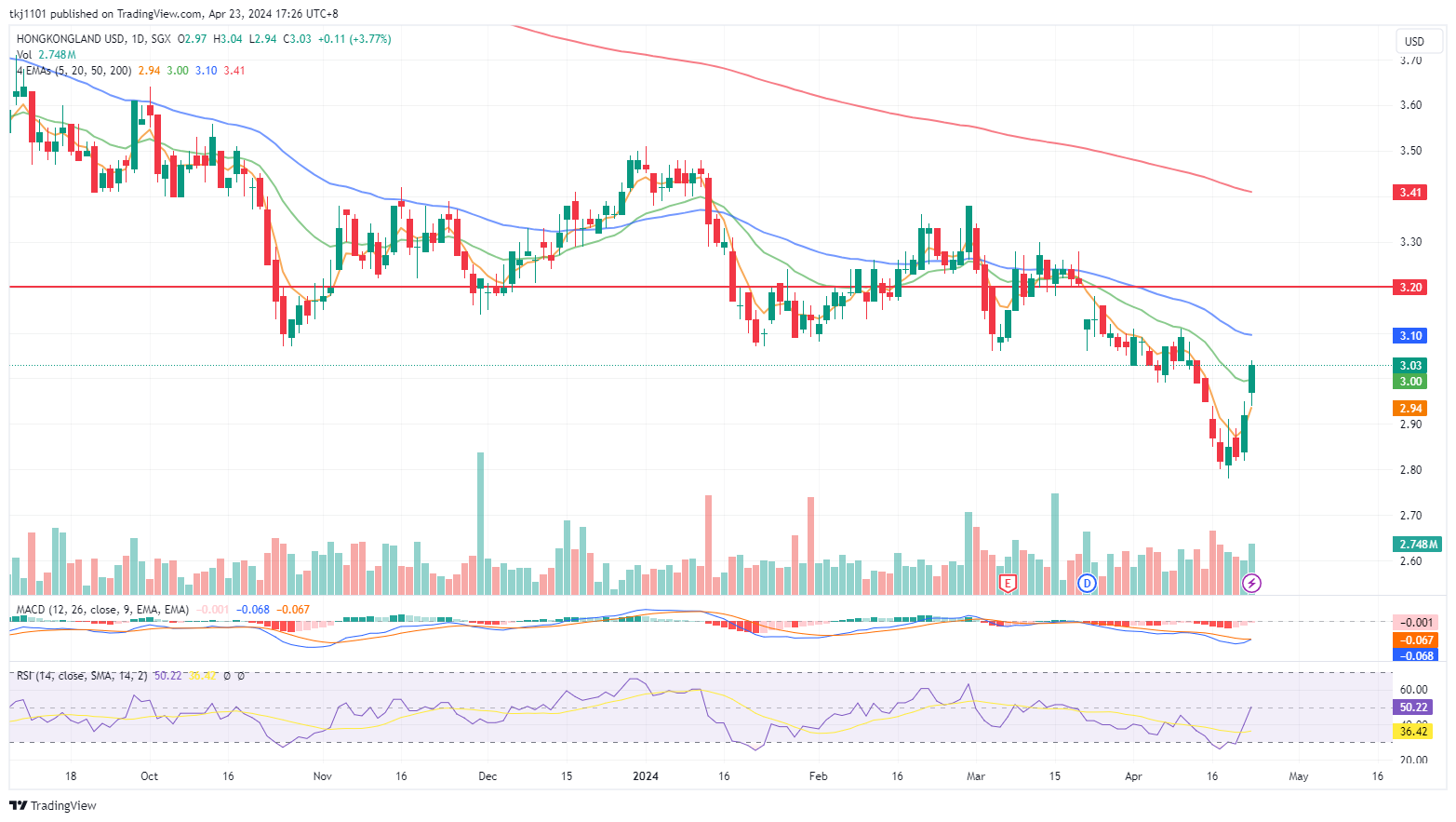Click the 20.00 RSI scale label
The image size is (1456, 822).
coord(1413,761)
